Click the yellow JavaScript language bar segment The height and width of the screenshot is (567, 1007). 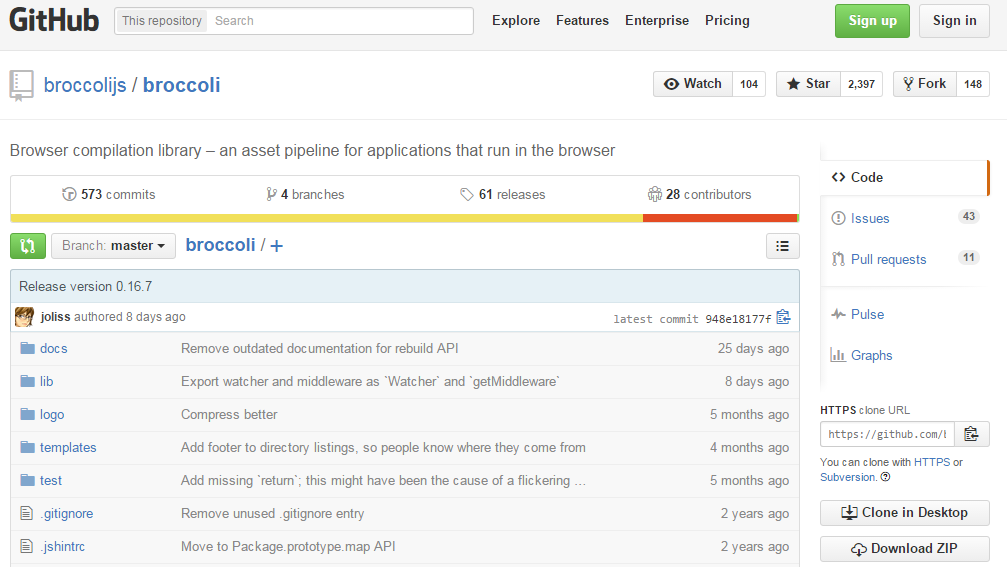tap(326, 218)
